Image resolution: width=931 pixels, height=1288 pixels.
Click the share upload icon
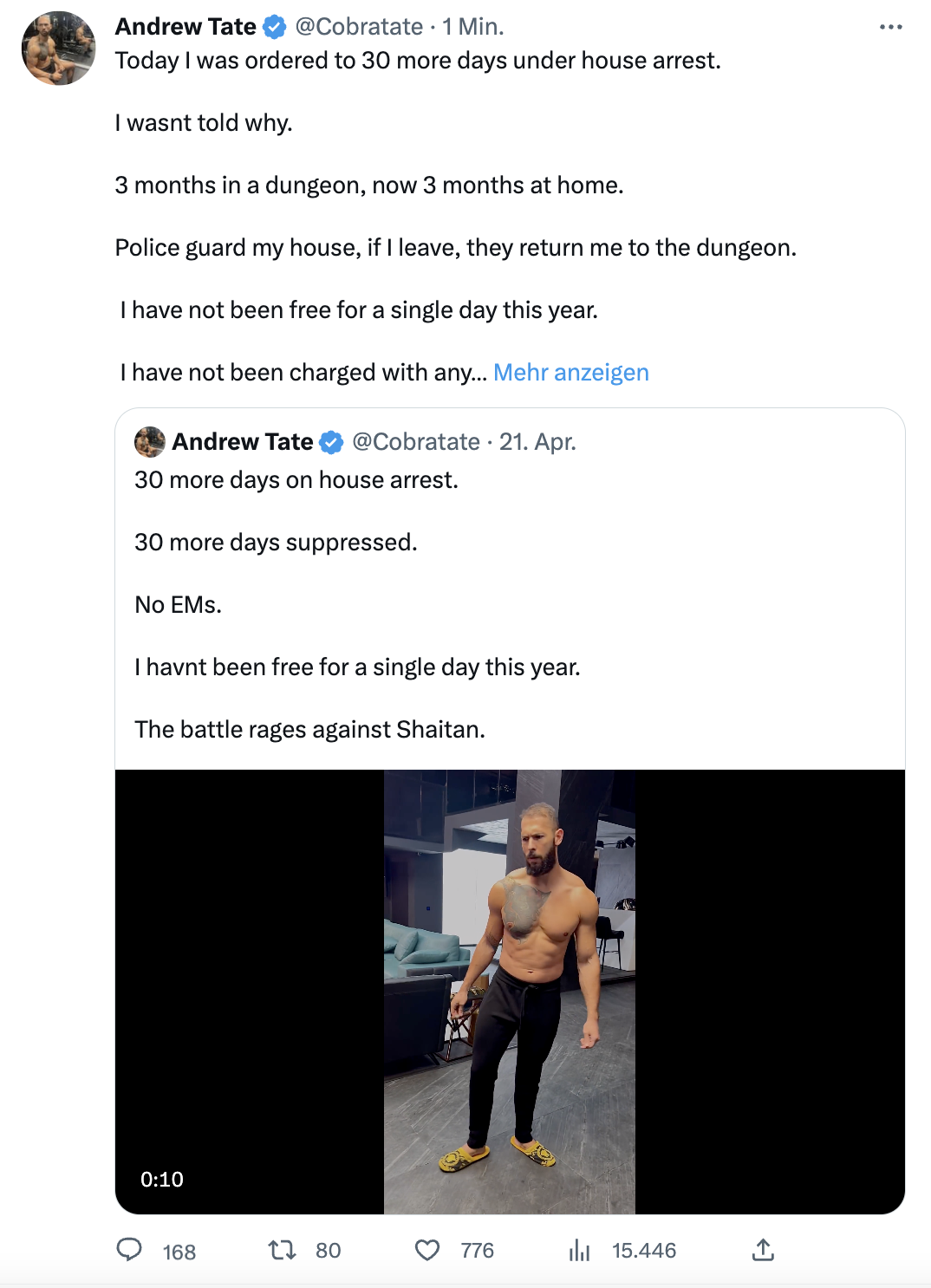click(x=763, y=1250)
